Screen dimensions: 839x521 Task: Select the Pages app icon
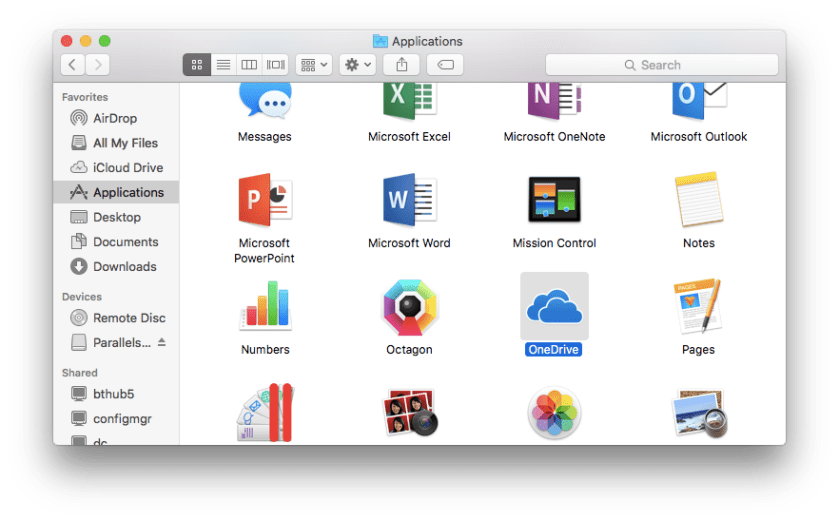pyautogui.click(x=698, y=306)
